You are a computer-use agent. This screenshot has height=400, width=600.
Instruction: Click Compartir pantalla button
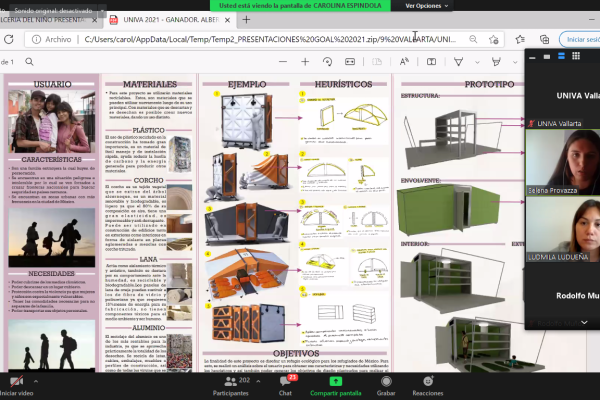(x=336, y=386)
